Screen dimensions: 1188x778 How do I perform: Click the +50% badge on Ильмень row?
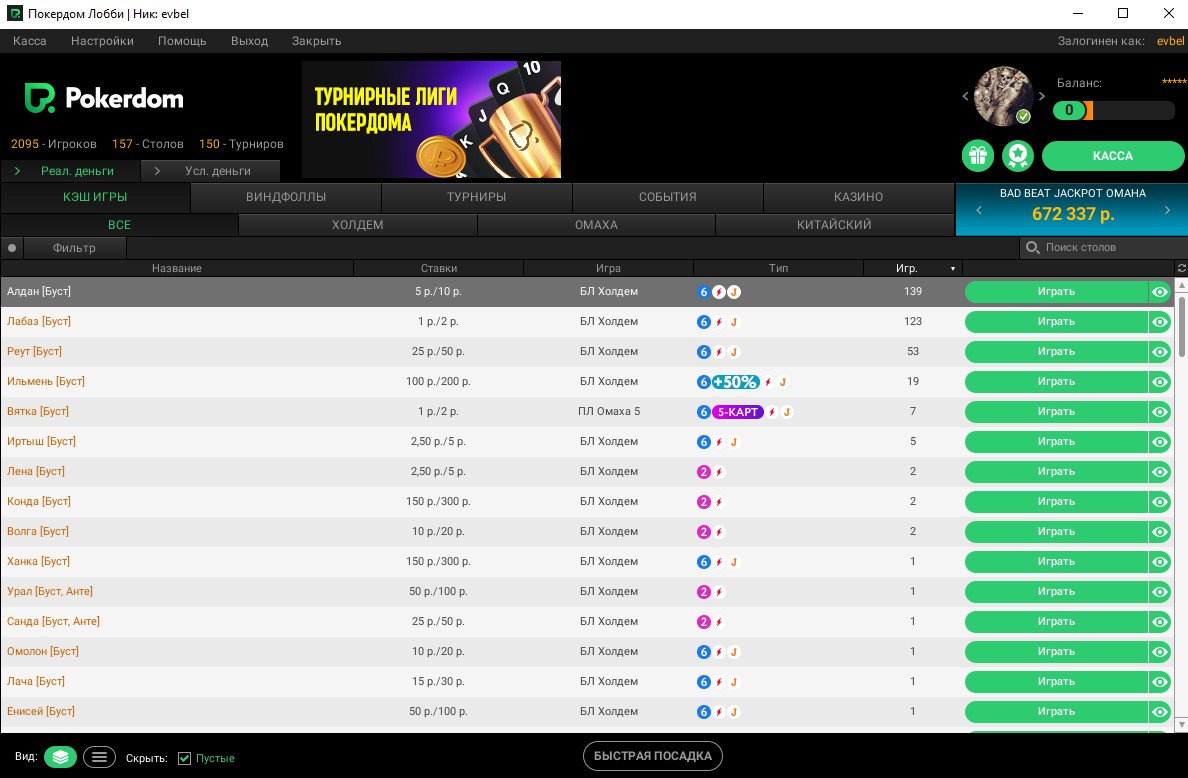[736, 382]
